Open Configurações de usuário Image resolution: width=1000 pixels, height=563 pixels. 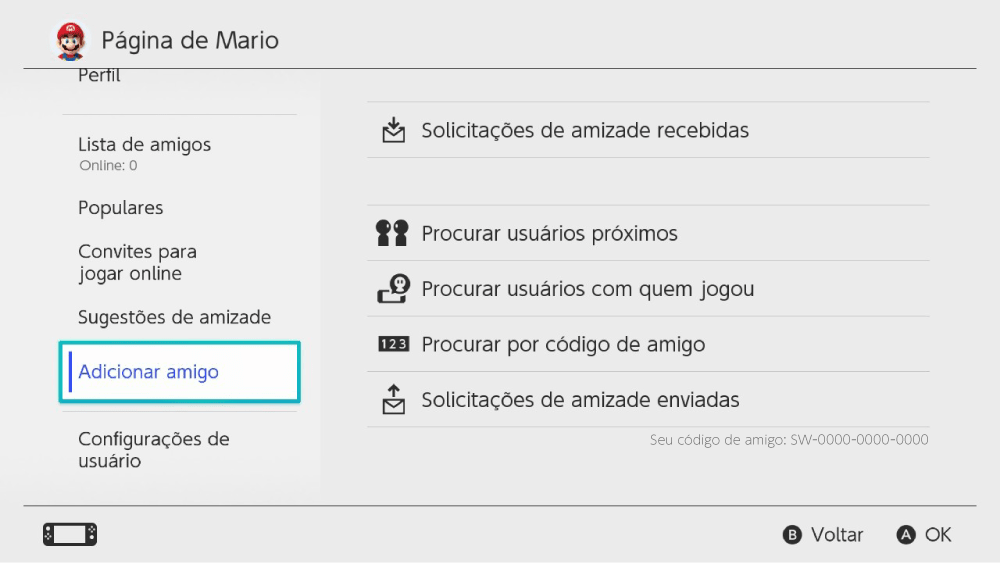[154, 450]
